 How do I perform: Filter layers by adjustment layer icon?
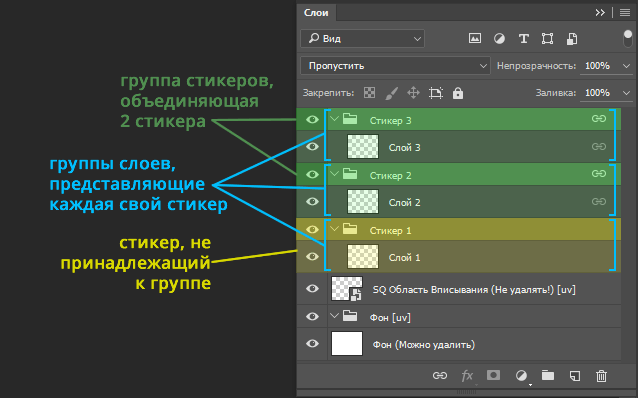click(499, 39)
